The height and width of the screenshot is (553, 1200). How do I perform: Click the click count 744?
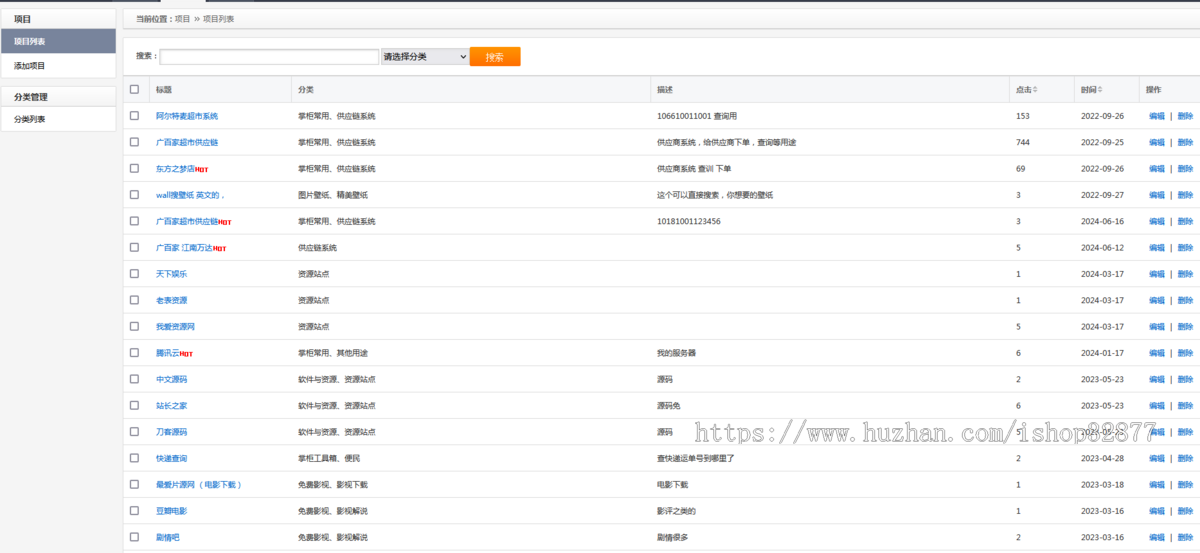(x=1022, y=142)
